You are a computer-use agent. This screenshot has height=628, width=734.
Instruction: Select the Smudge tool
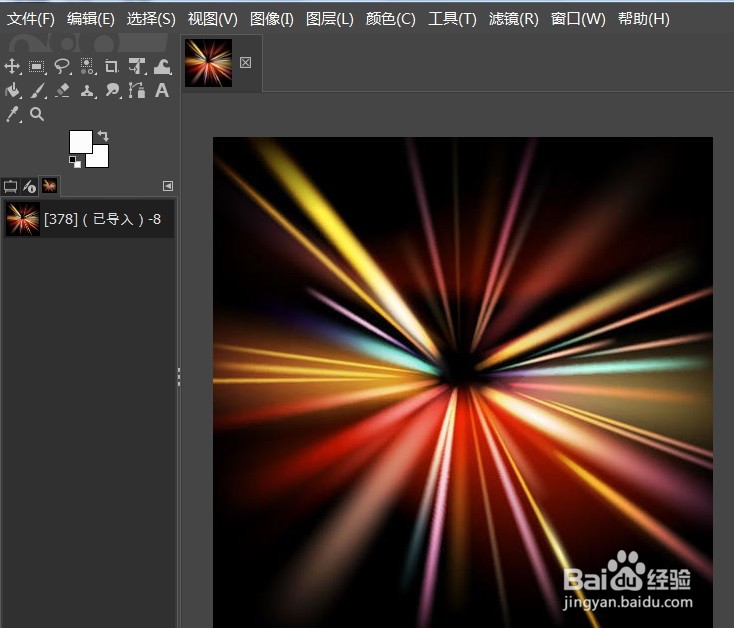coord(112,90)
